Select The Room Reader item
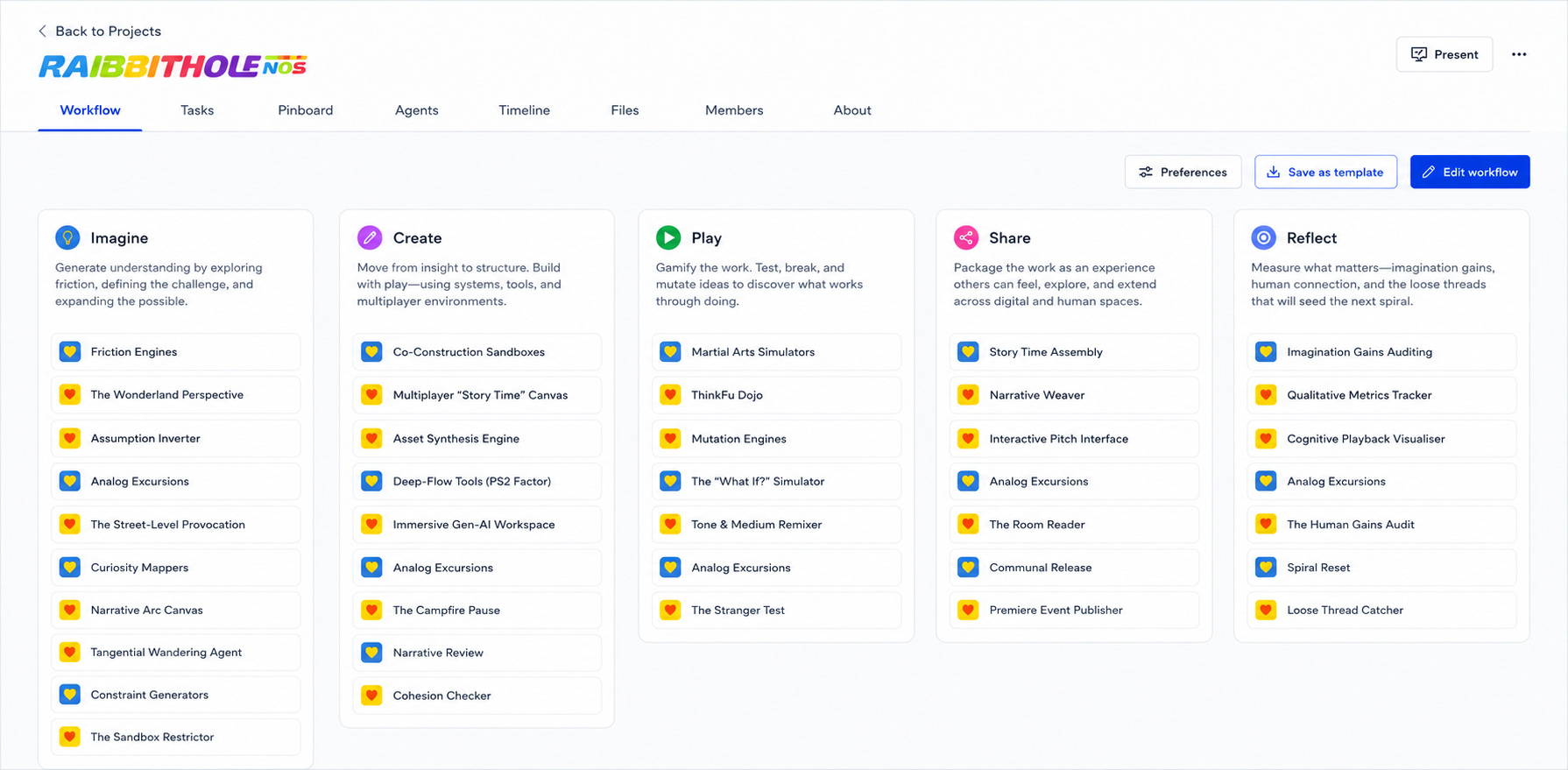Image resolution: width=1568 pixels, height=770 pixels. (1074, 525)
